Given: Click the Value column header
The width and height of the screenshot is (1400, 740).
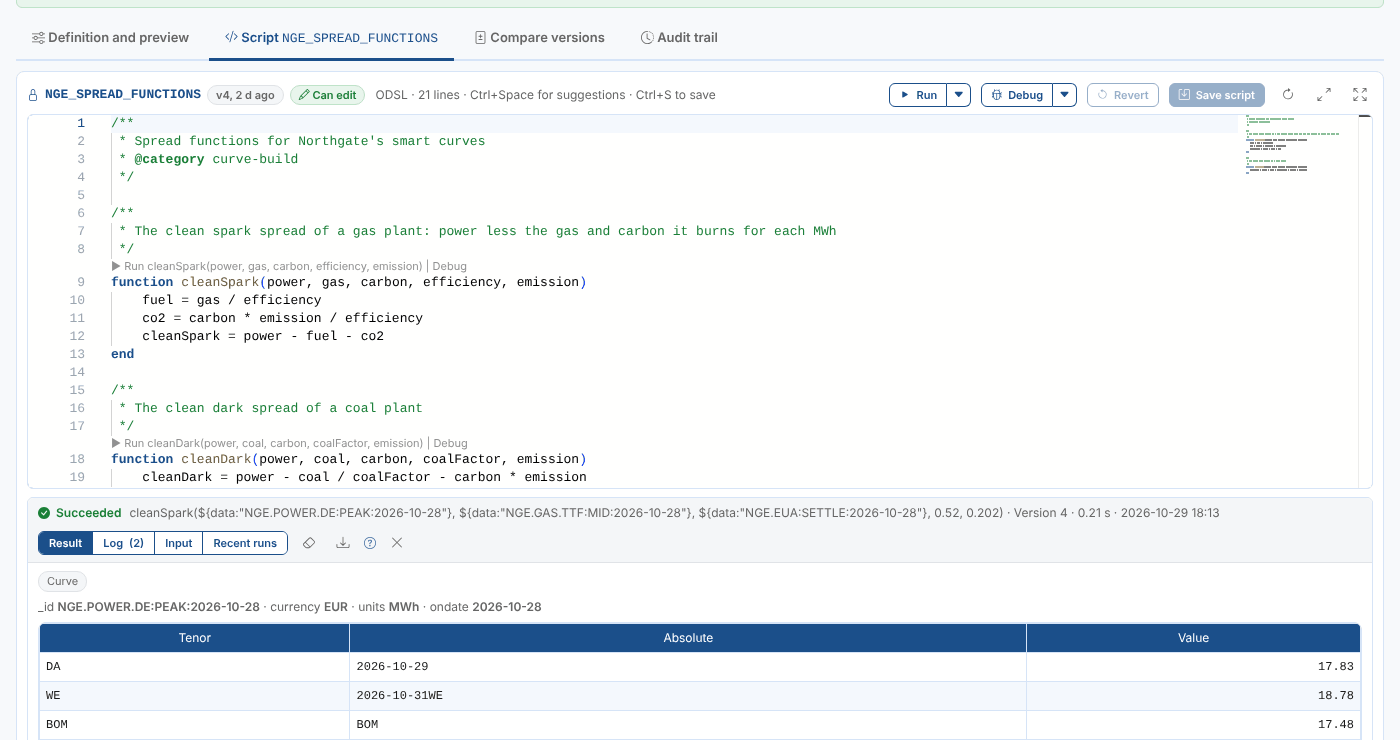Looking at the screenshot, I should tap(1193, 638).
